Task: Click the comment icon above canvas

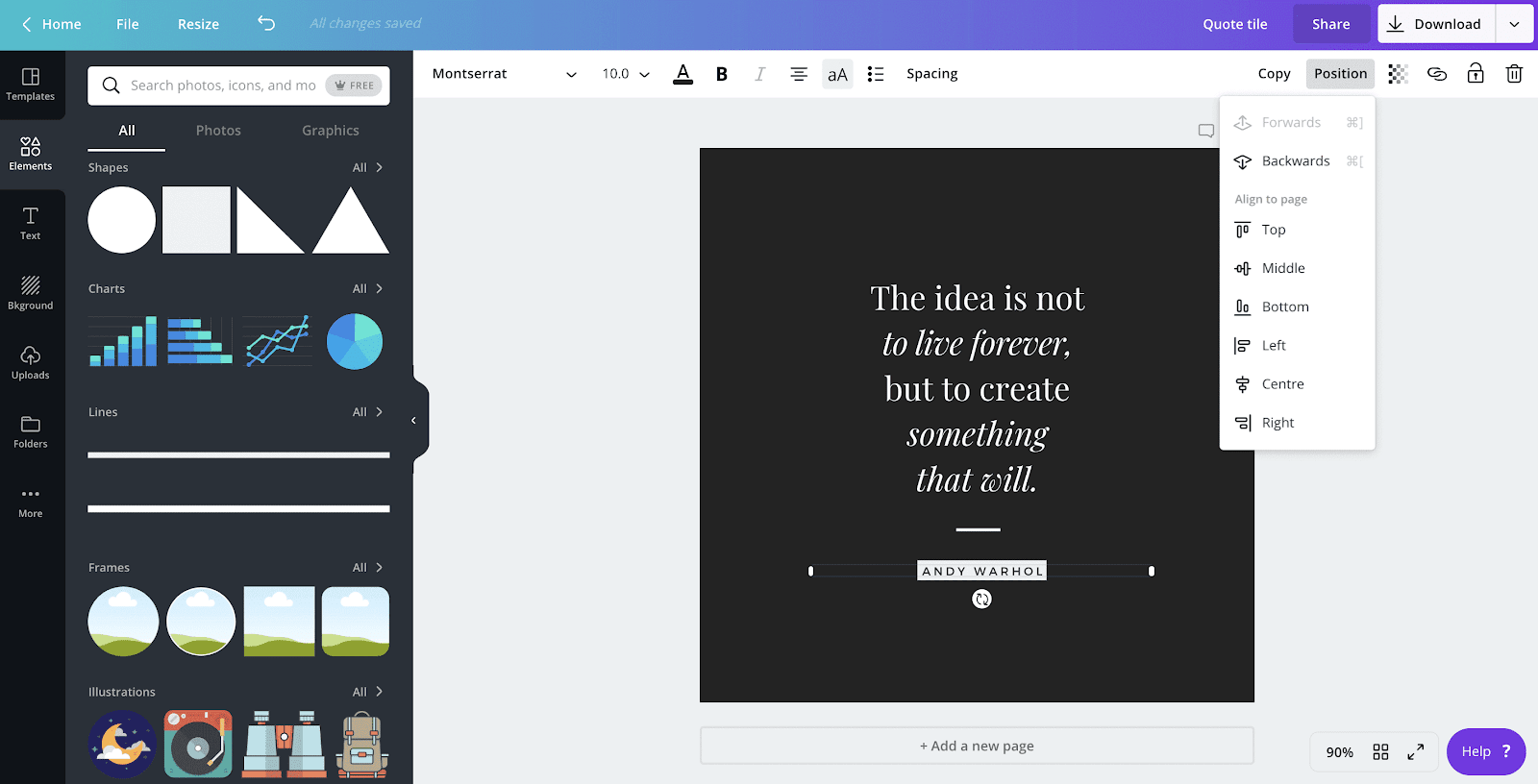Action: click(x=1206, y=131)
